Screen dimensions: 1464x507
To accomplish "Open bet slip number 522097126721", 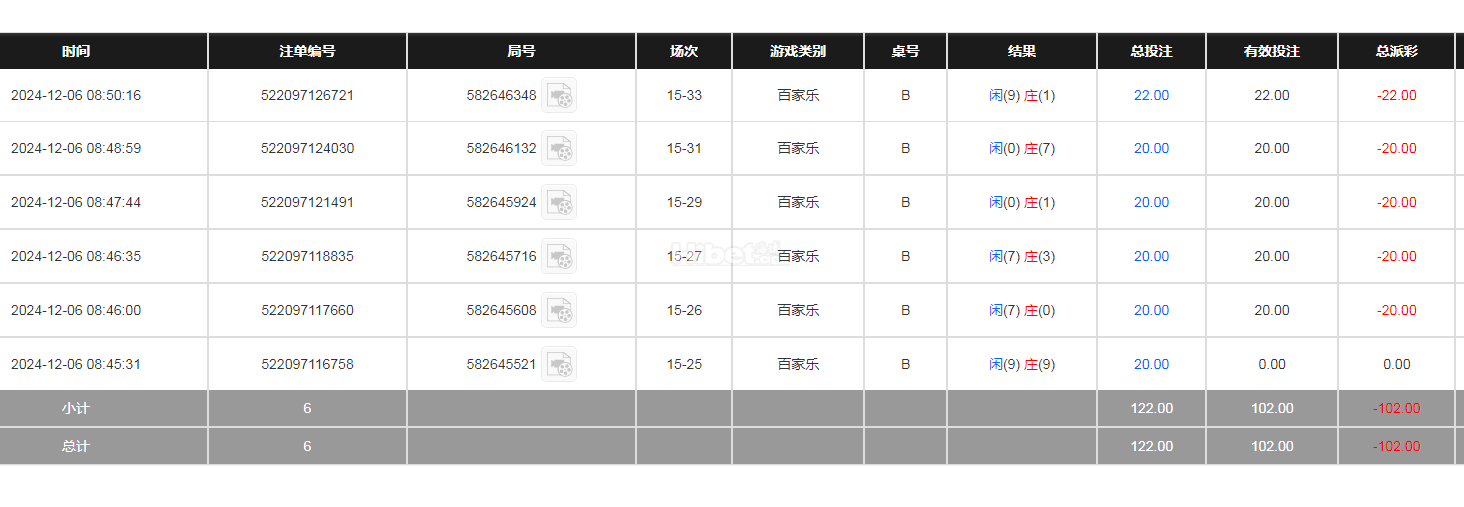I will pos(307,96).
